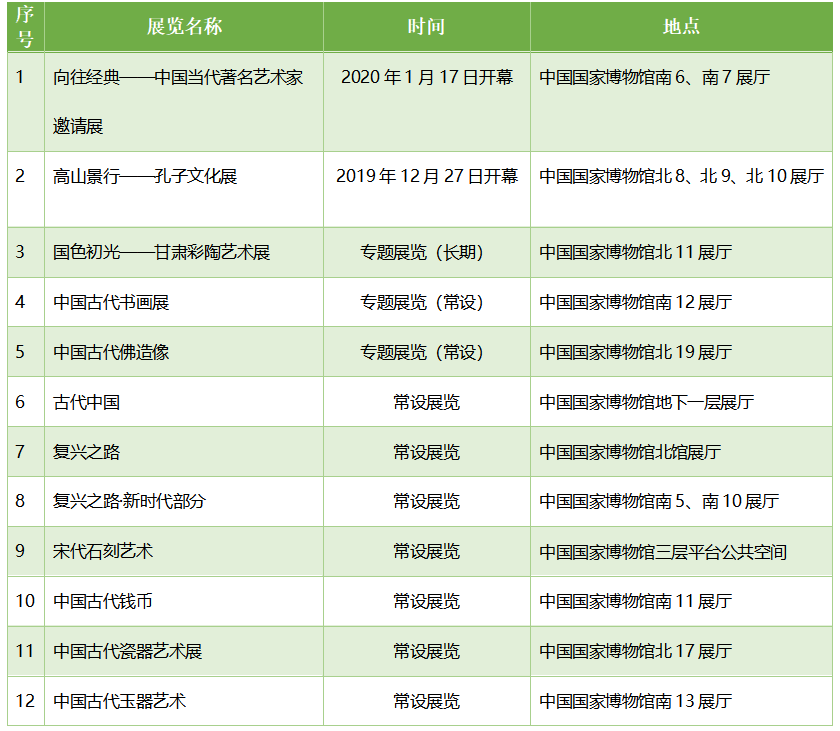The height and width of the screenshot is (731, 840).
Task: Click the 中国古代钱币 exhibition name
Action: (x=103, y=602)
